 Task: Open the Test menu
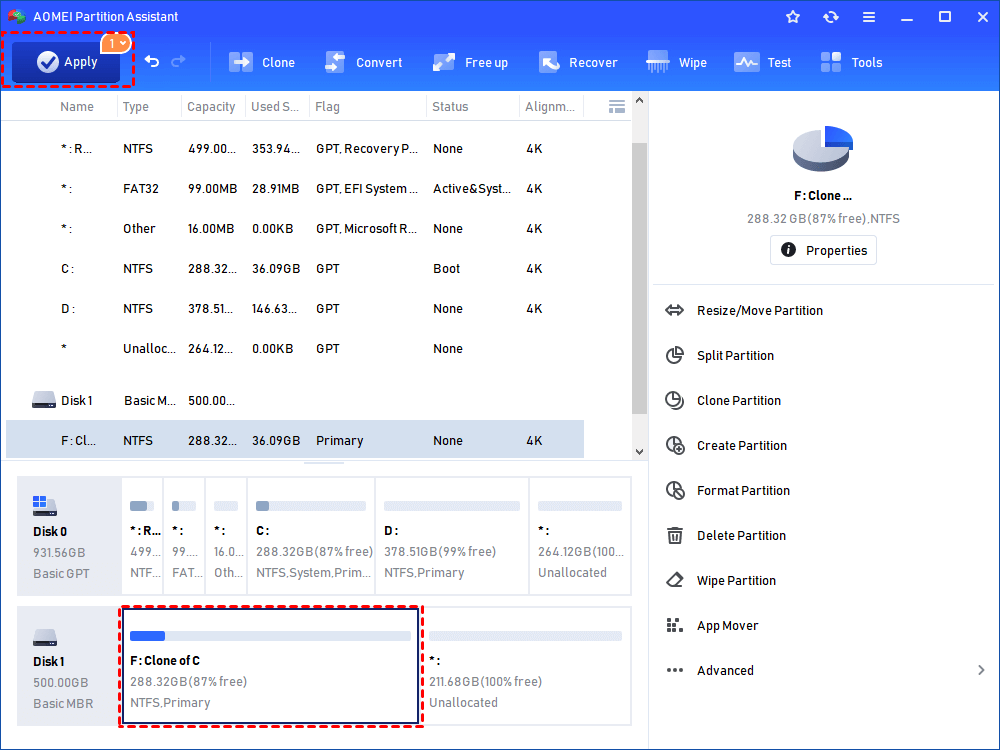[763, 62]
